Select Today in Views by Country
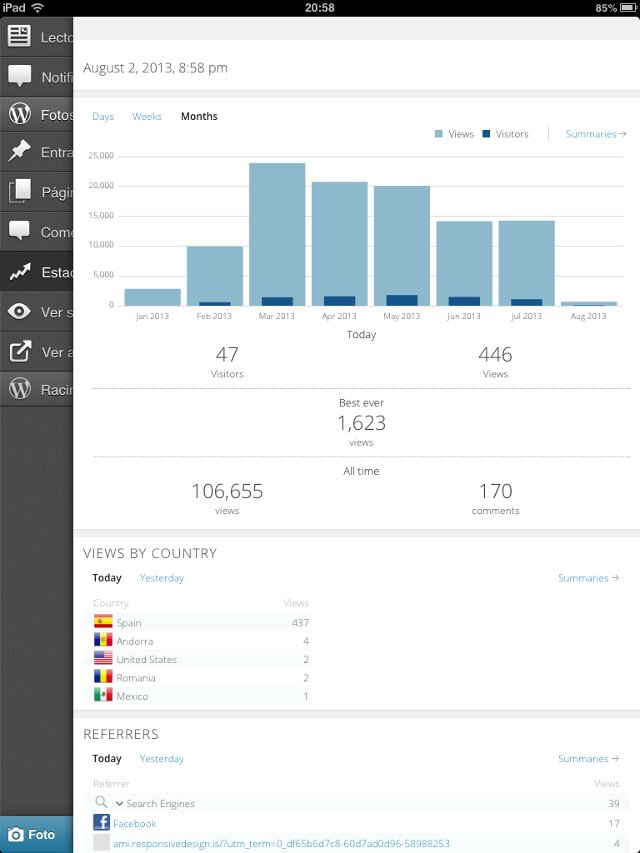 click(x=107, y=578)
